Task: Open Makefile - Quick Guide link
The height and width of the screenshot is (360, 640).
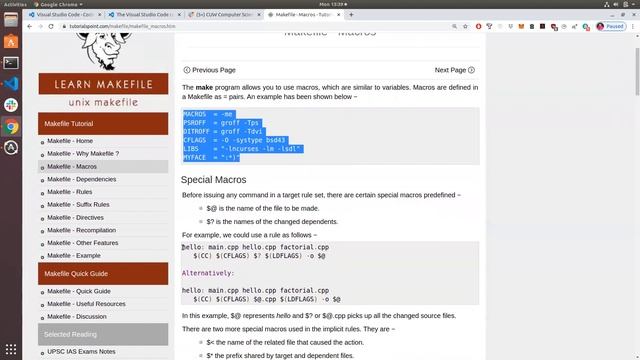Action: 79,291
